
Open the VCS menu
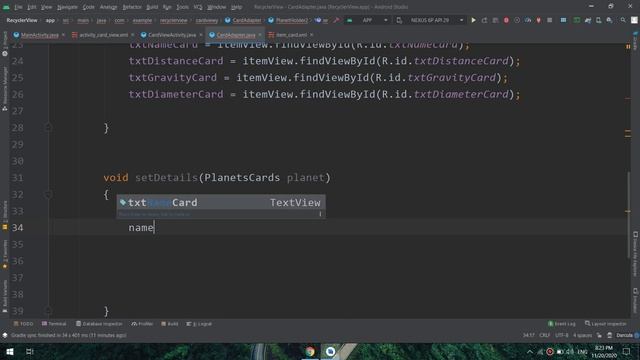click(198, 7)
